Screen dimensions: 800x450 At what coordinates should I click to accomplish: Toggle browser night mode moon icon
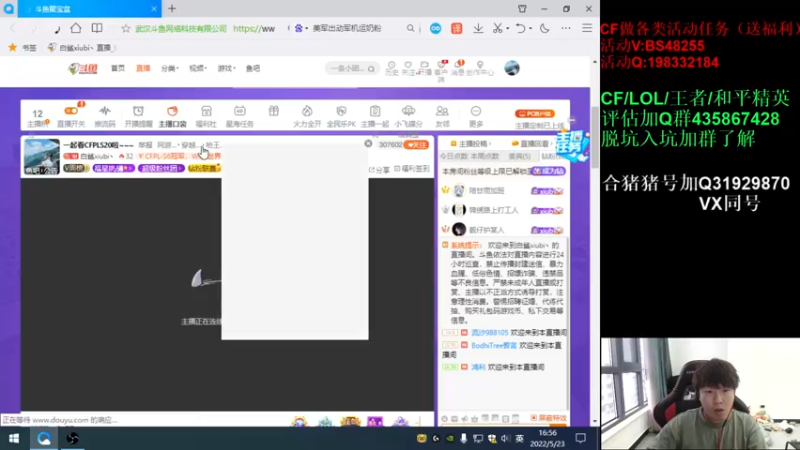click(544, 29)
